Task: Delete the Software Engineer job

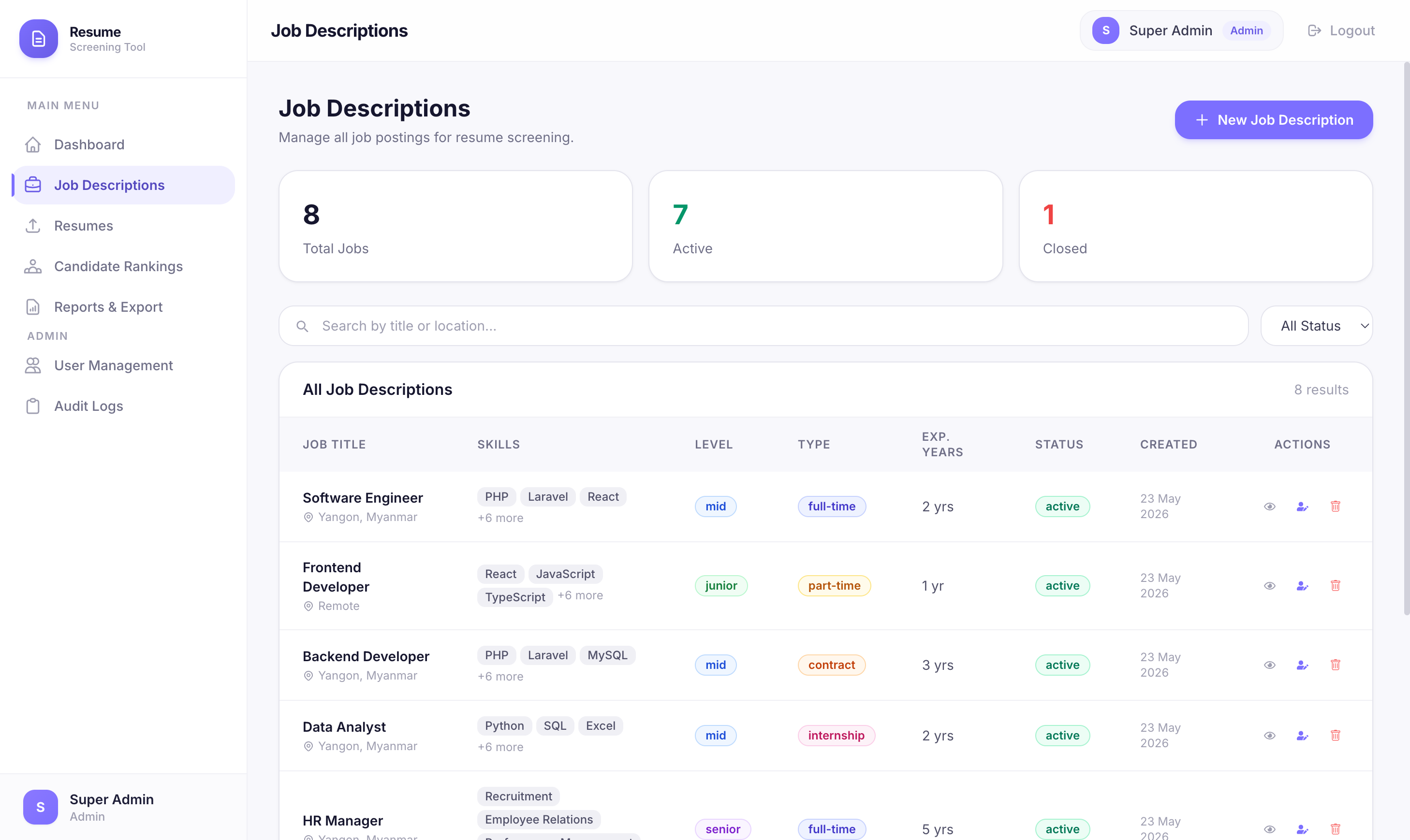Action: point(1335,506)
